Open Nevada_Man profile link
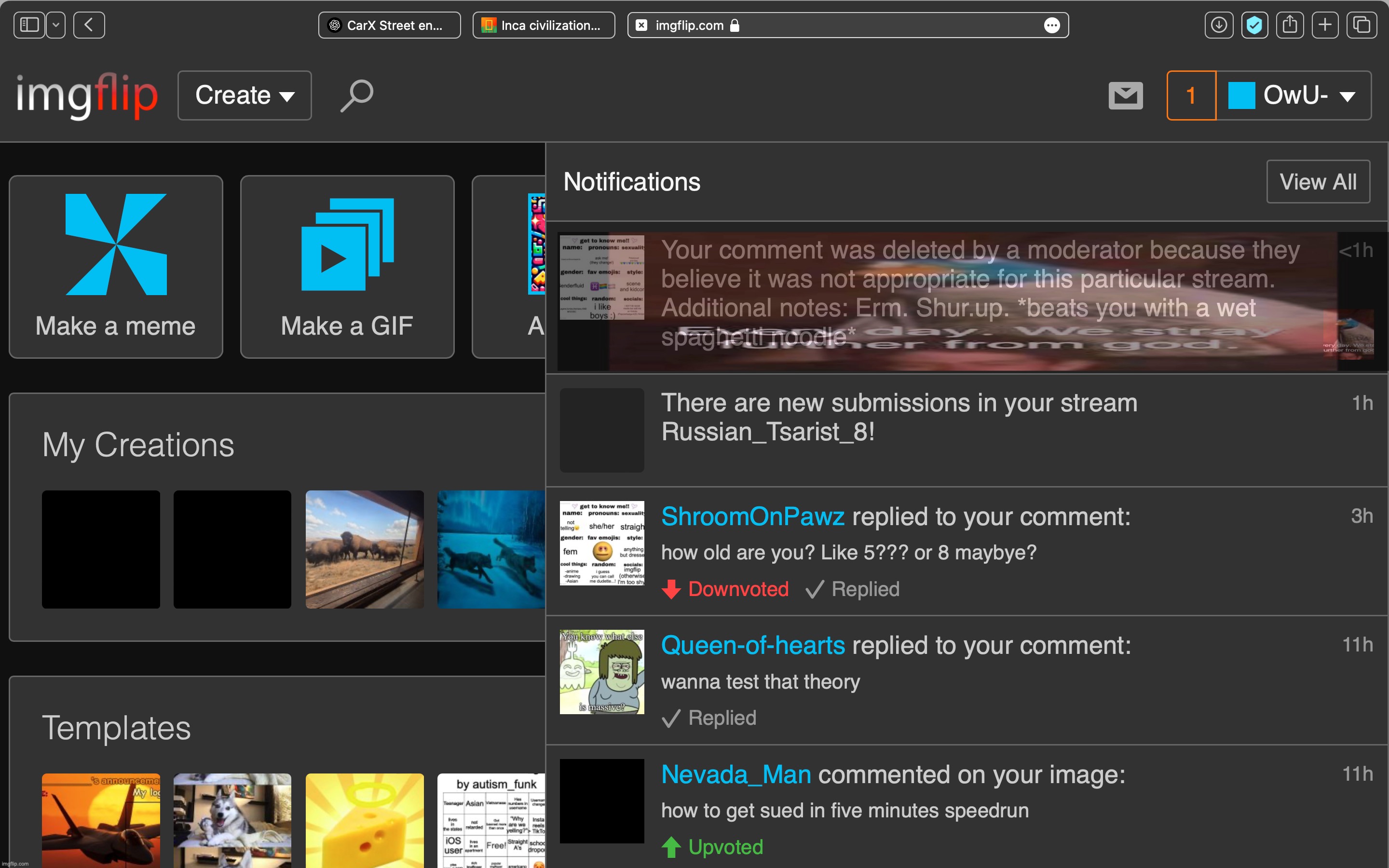Screen dimensions: 1389x868 (736, 775)
